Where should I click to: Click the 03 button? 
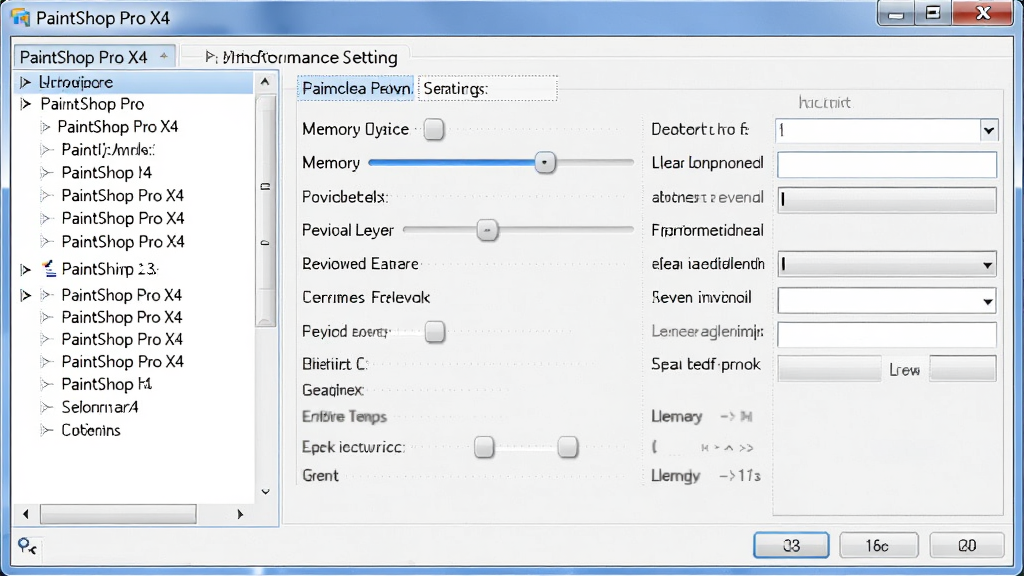(x=791, y=545)
